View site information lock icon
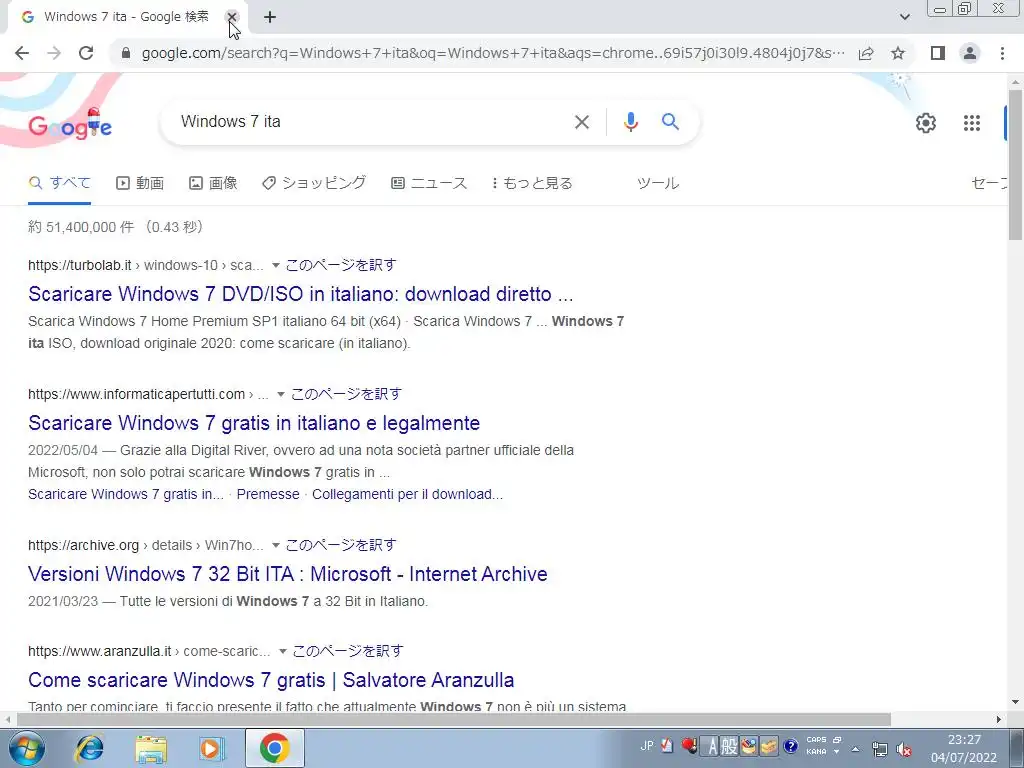1024x768 pixels. click(126, 53)
